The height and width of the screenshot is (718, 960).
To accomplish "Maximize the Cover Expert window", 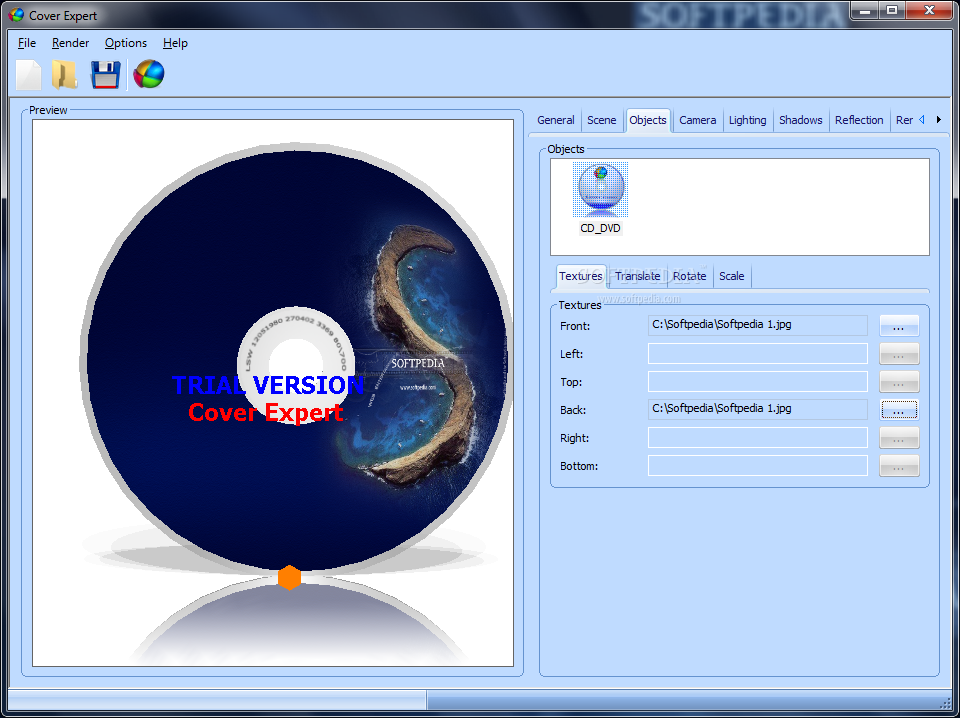I will click(892, 10).
